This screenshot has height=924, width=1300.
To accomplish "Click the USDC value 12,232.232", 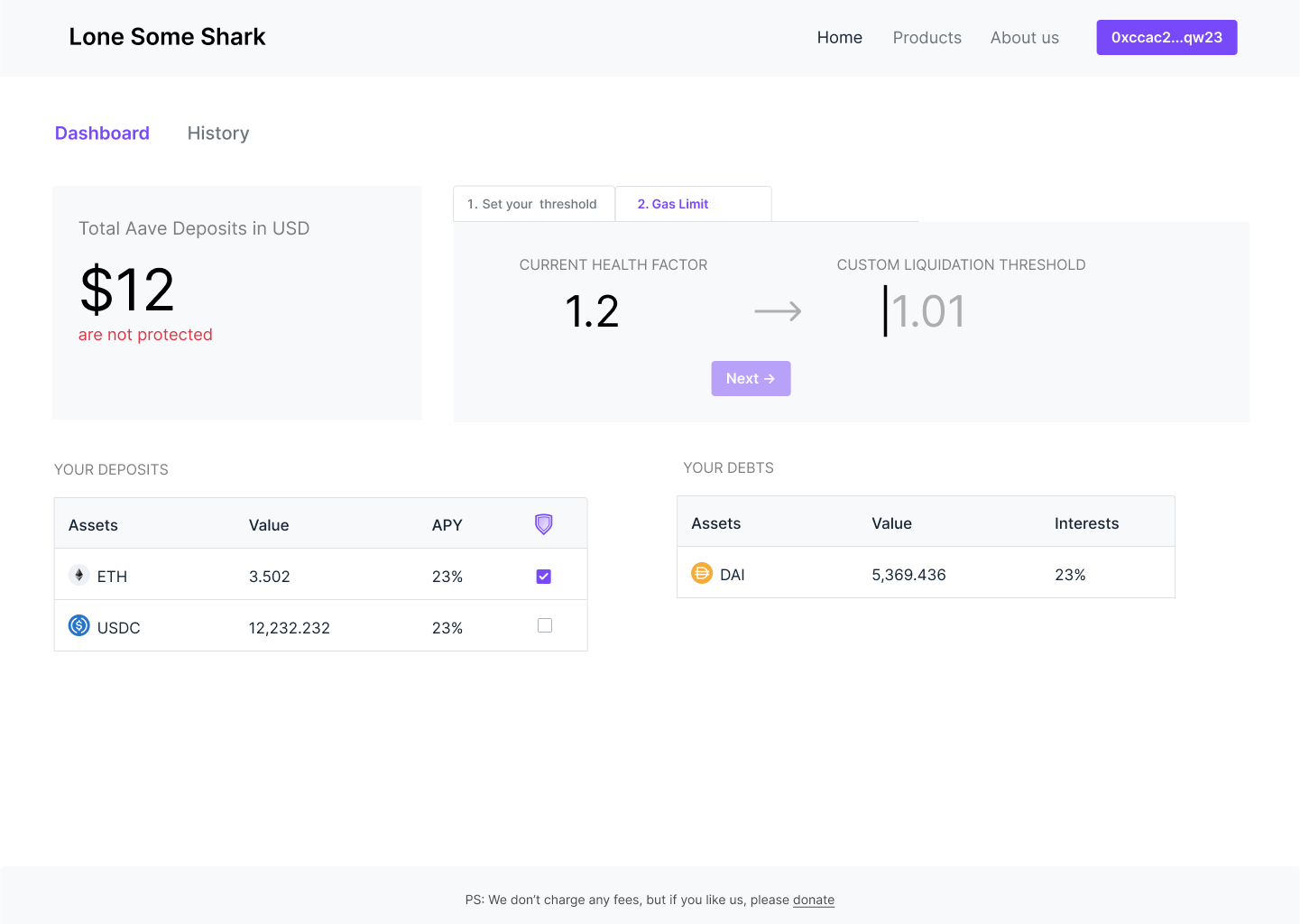I will point(290,628).
